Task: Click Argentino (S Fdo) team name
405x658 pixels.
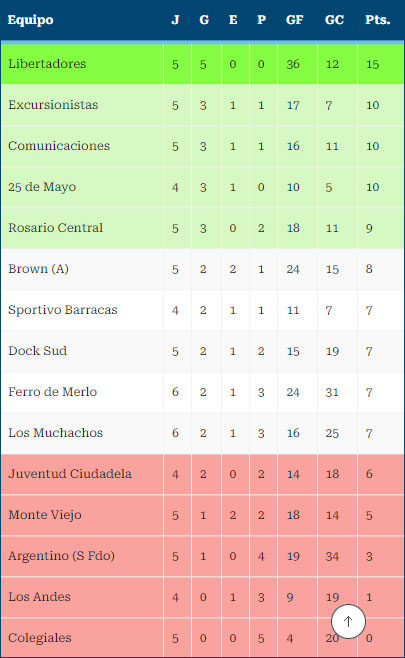Action: pyautogui.click(x=62, y=556)
